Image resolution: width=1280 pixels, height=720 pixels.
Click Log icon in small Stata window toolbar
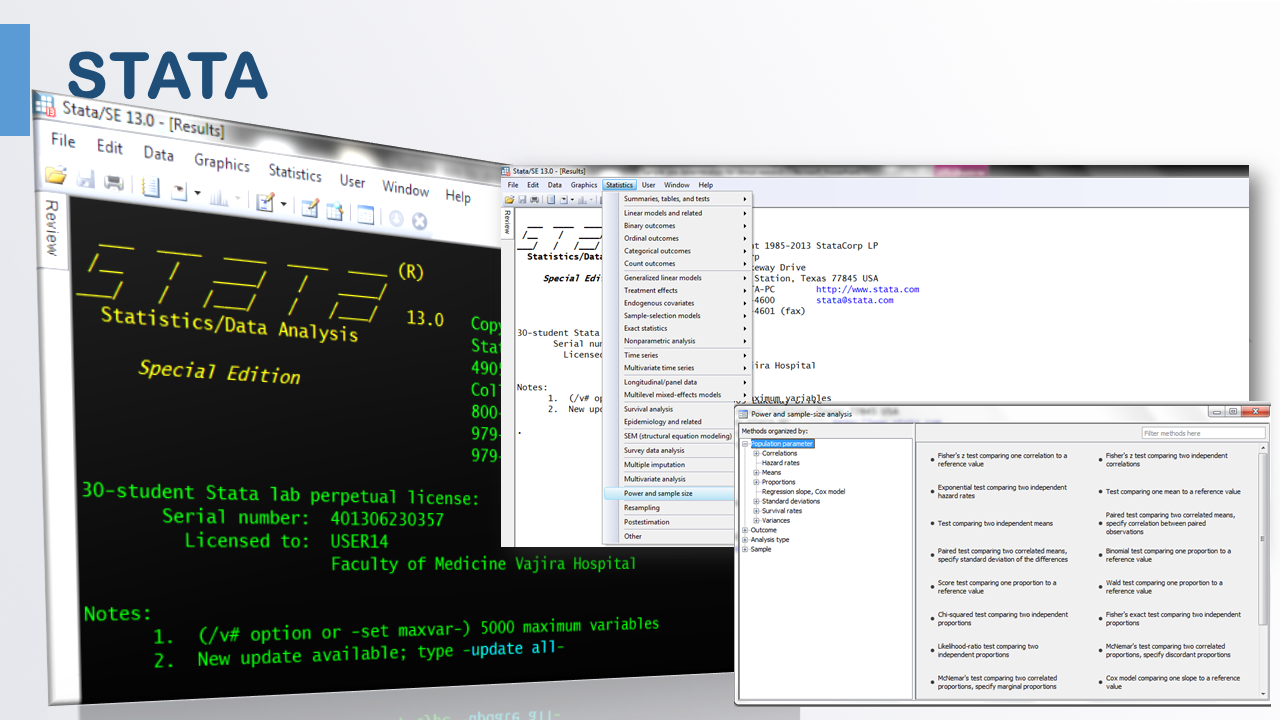click(550, 199)
